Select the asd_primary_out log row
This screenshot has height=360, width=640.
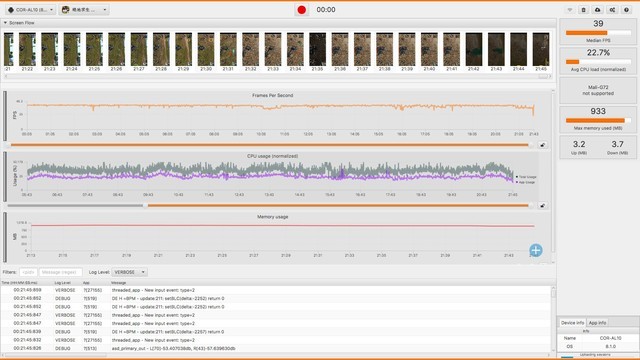click(276, 349)
